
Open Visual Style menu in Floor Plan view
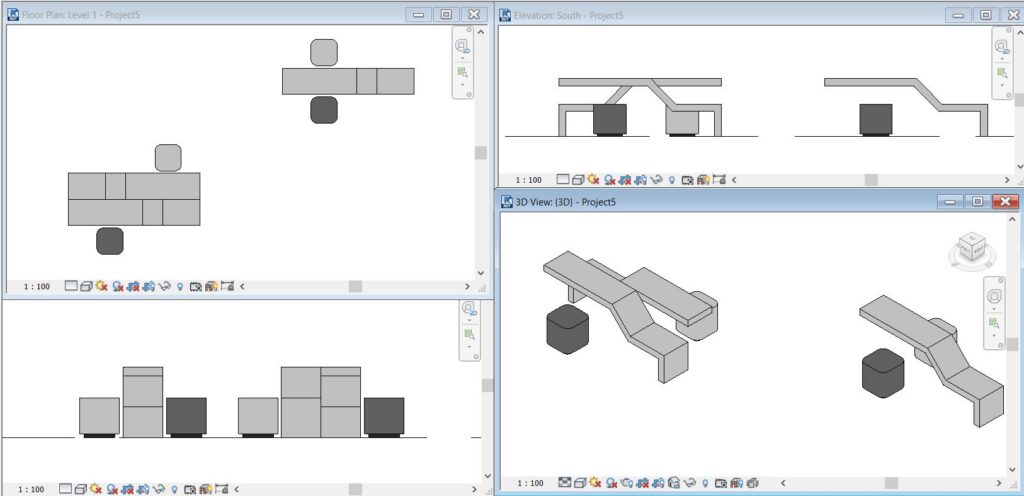pos(86,287)
